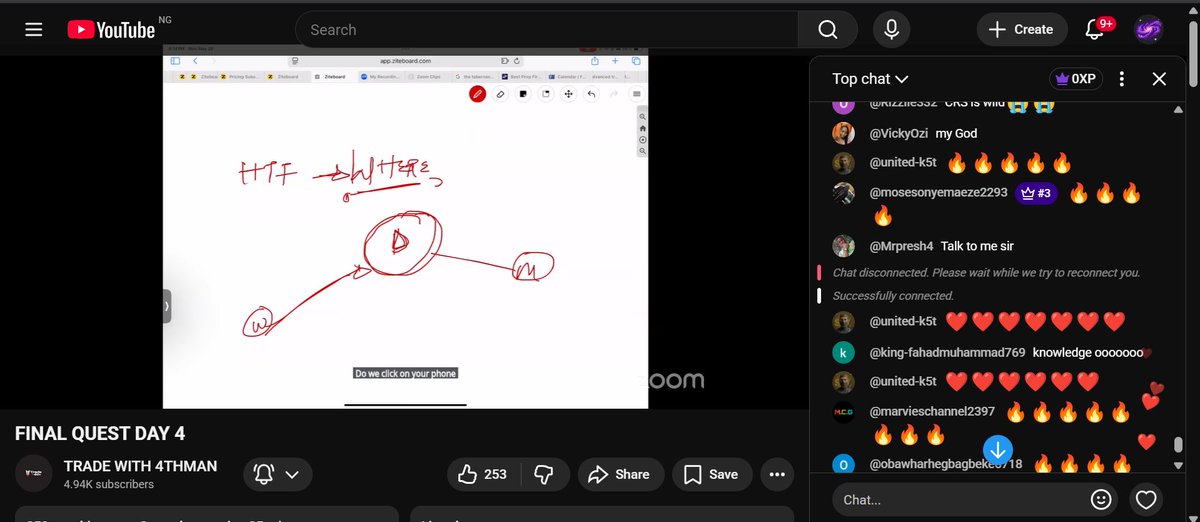Open the TRADE WITH 4THMAN channel name
The width and height of the screenshot is (1200, 522).
click(x=140, y=466)
